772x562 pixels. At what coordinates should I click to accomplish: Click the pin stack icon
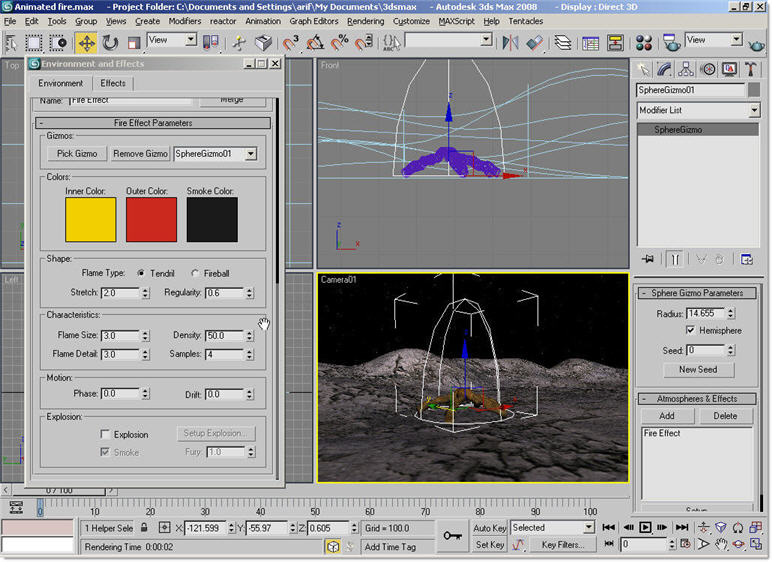coord(647,259)
